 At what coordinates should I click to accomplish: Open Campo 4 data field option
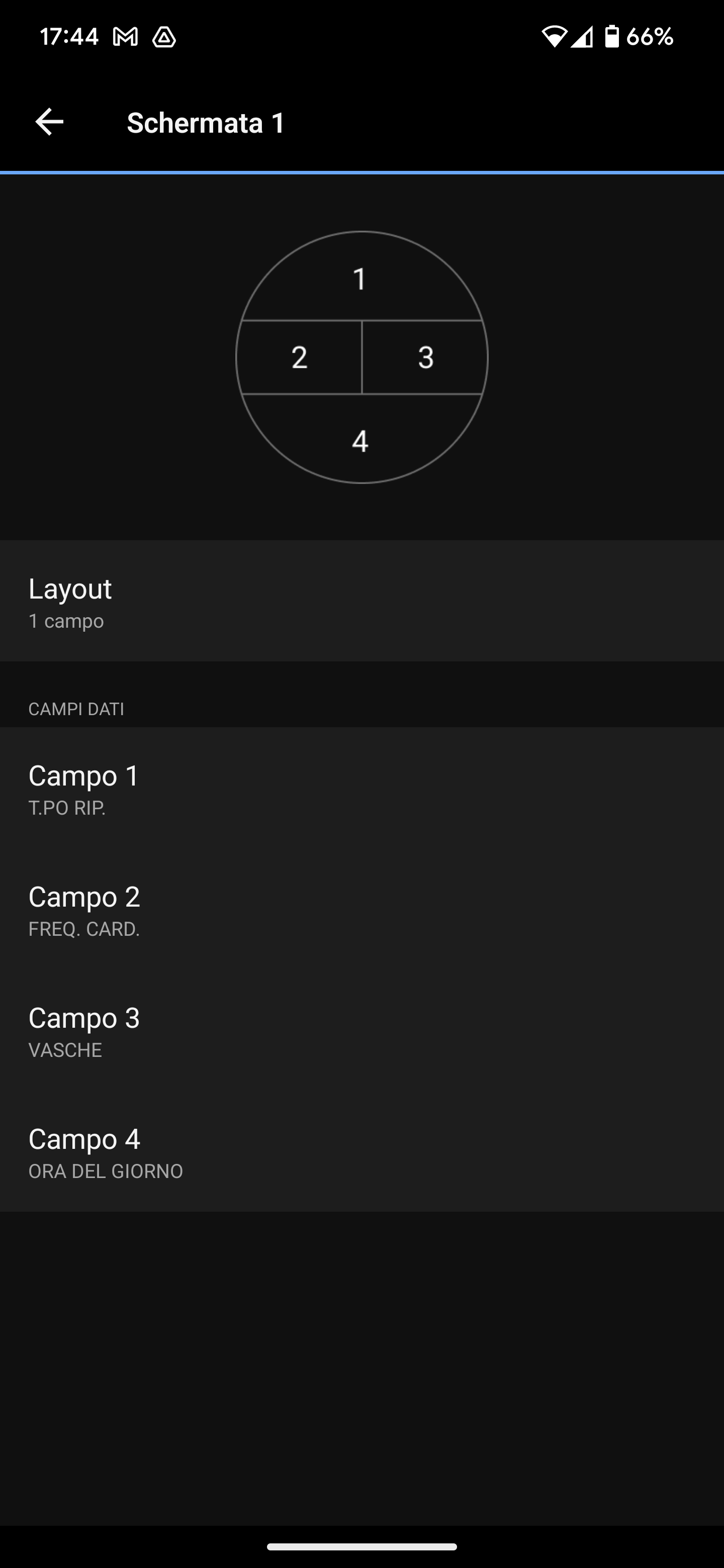point(361,1151)
